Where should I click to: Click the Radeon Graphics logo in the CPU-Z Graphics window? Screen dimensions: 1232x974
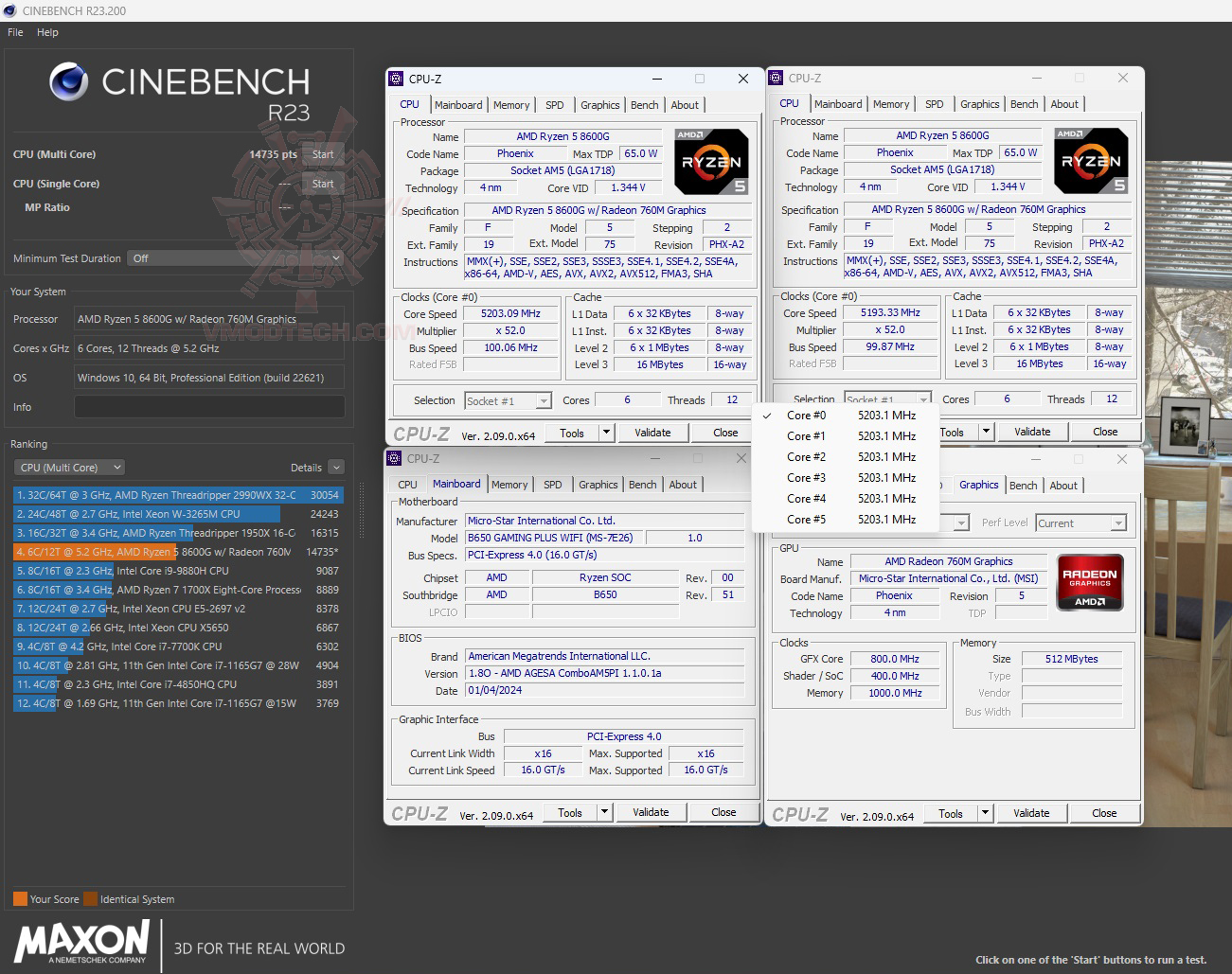[1090, 582]
